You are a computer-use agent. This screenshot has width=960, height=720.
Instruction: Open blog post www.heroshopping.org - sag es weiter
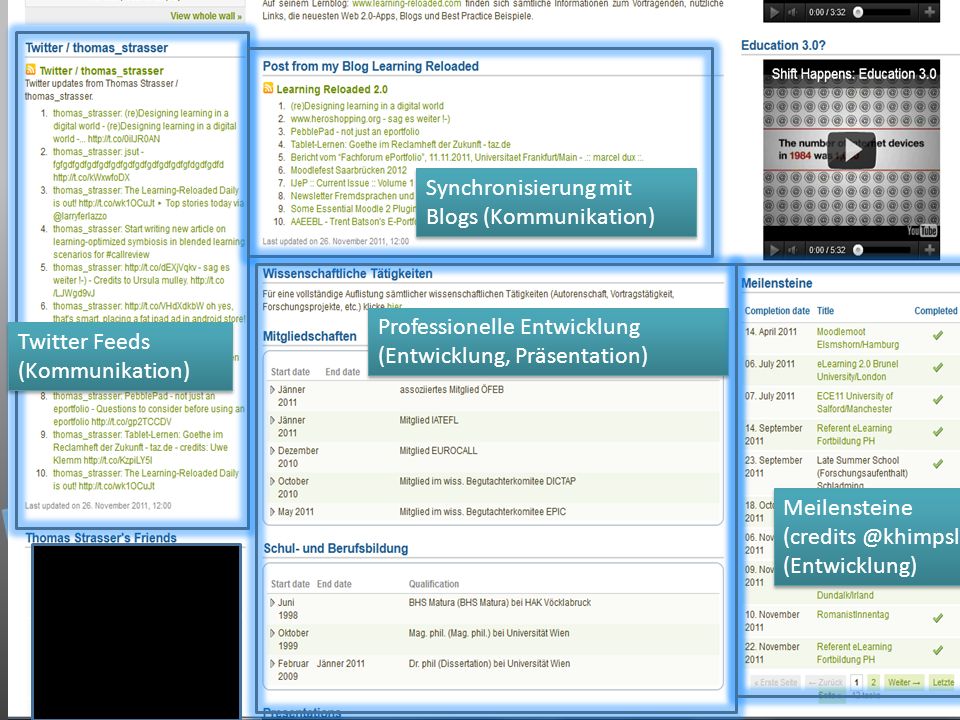click(370, 119)
